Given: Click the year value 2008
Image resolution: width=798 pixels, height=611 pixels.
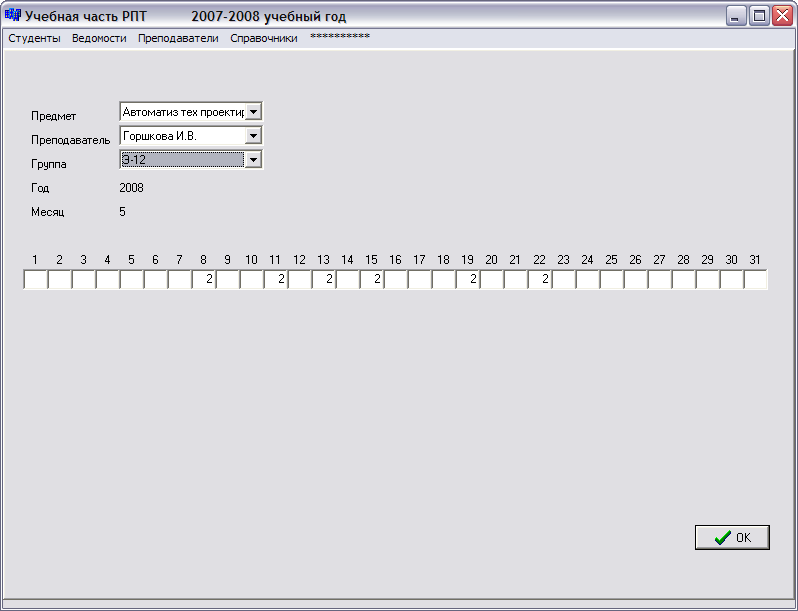Looking at the screenshot, I should (131, 188).
